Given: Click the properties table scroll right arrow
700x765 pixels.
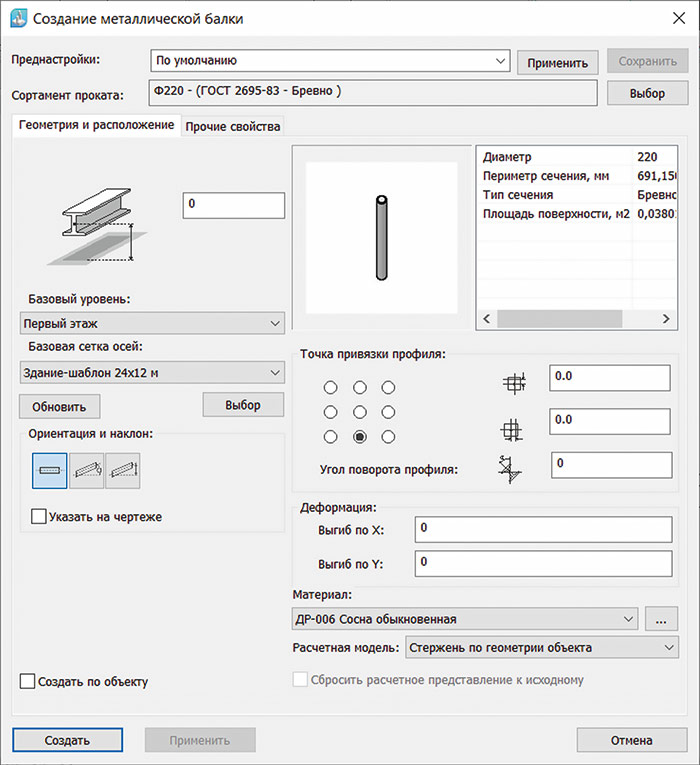Looking at the screenshot, I should 666,319.
